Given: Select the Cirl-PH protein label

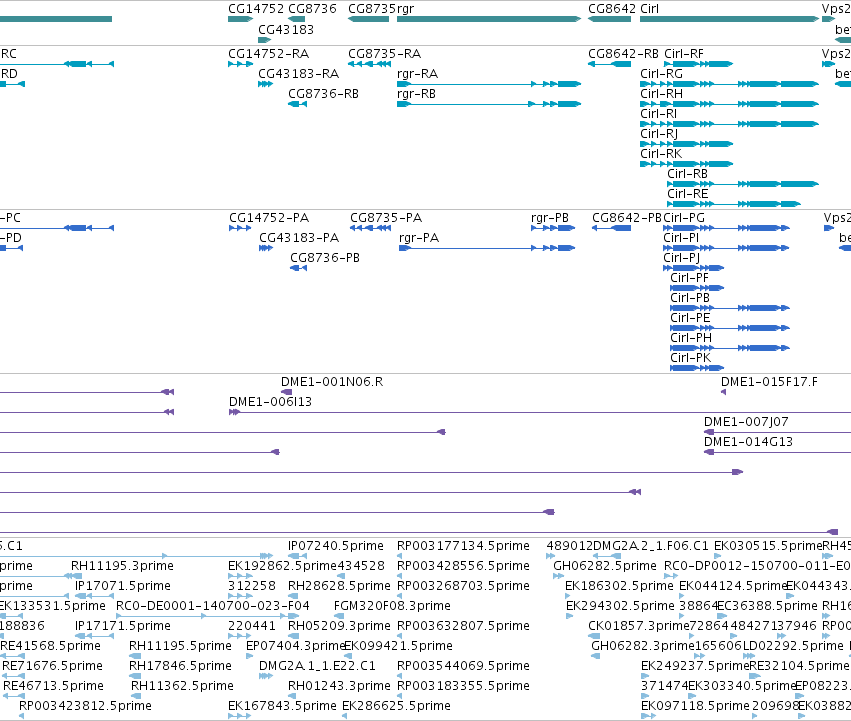Looking at the screenshot, I should (691, 339).
